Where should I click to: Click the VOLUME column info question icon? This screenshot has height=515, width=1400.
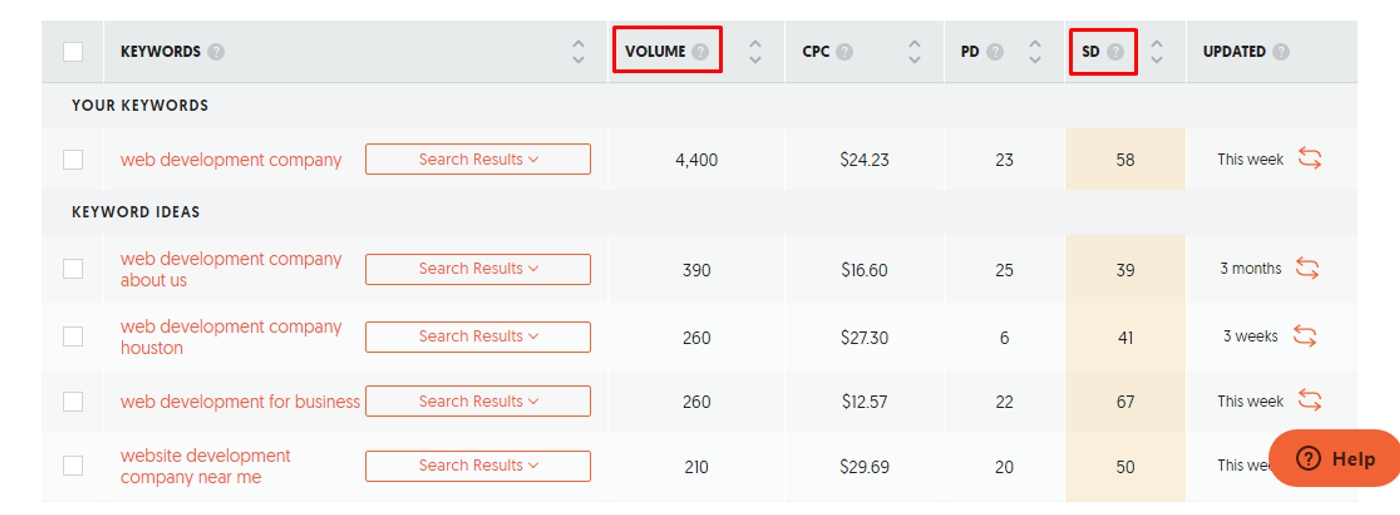[x=700, y=52]
